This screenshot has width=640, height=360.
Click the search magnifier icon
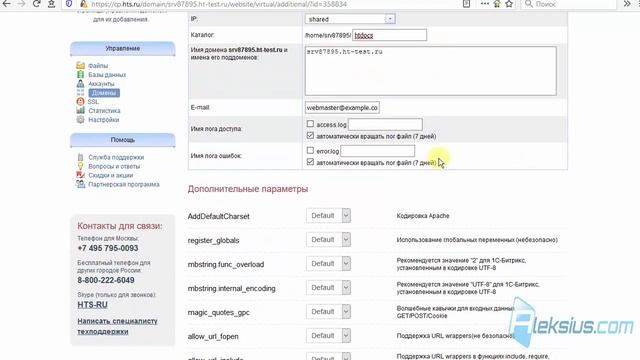[529, 4]
